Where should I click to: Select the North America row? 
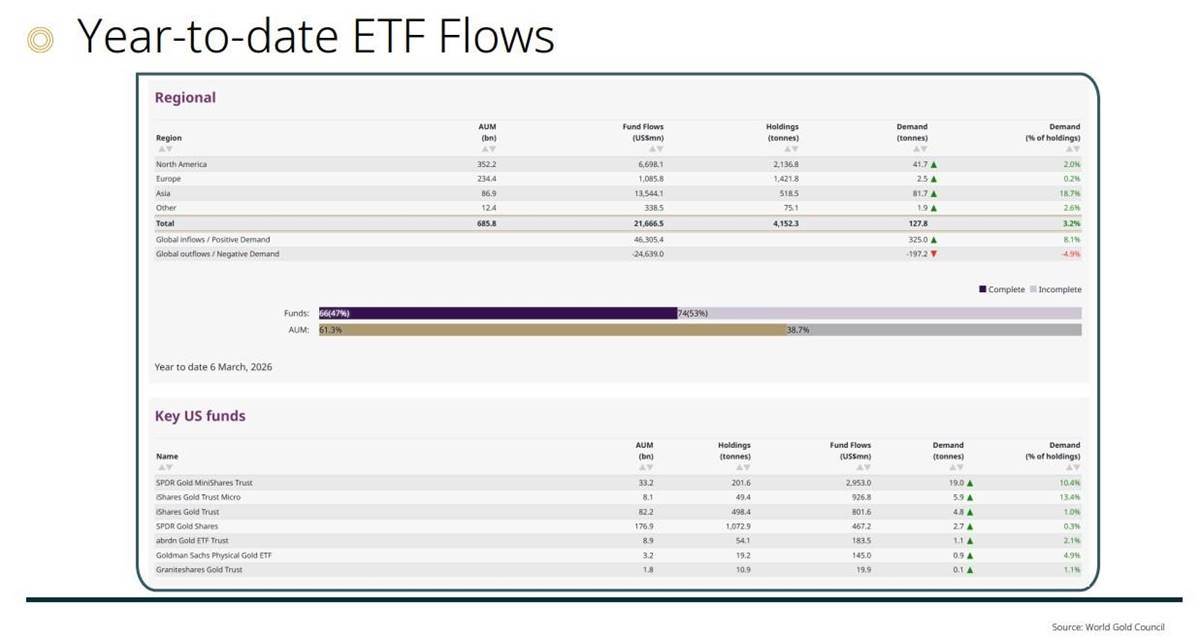(x=181, y=164)
